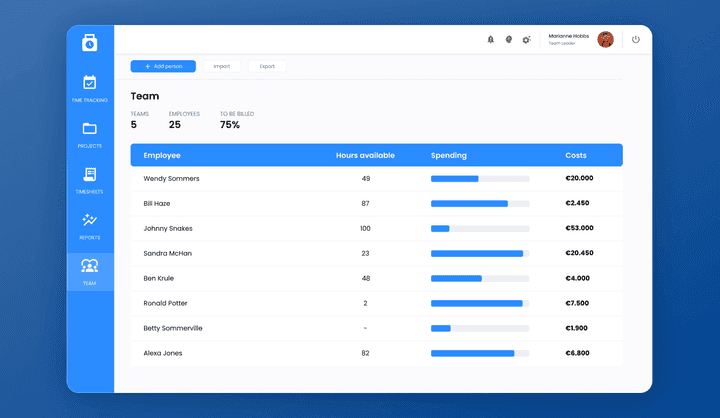The width and height of the screenshot is (720, 418).
Task: Click hours value 87 for Bill Haze
Action: (x=365, y=203)
